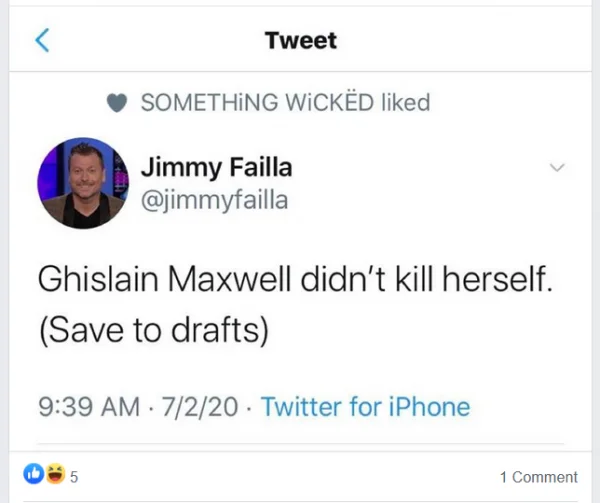This screenshot has width=600, height=503.
Task: Click the word herself in the tweet
Action: 497,279
